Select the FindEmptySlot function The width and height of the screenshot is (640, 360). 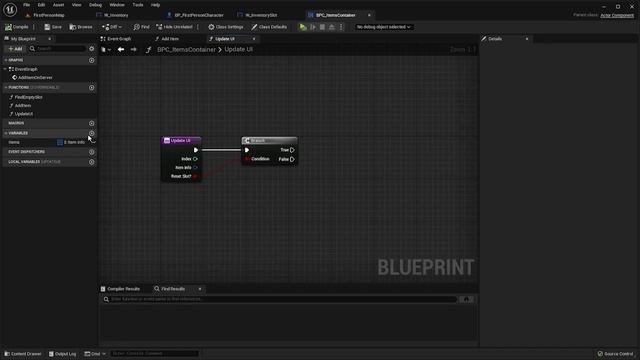(x=28, y=97)
